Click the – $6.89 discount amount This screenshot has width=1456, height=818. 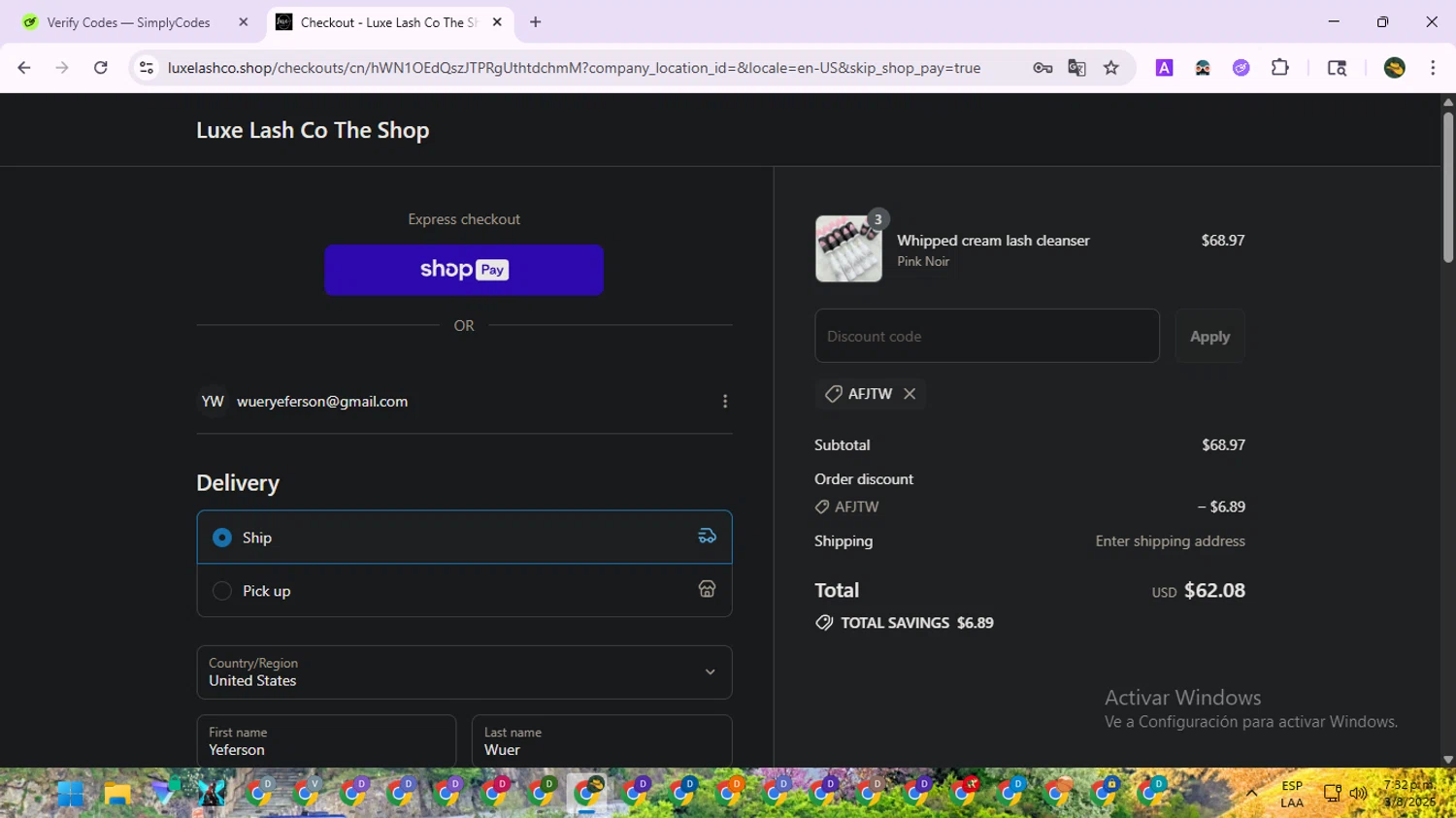click(1221, 507)
